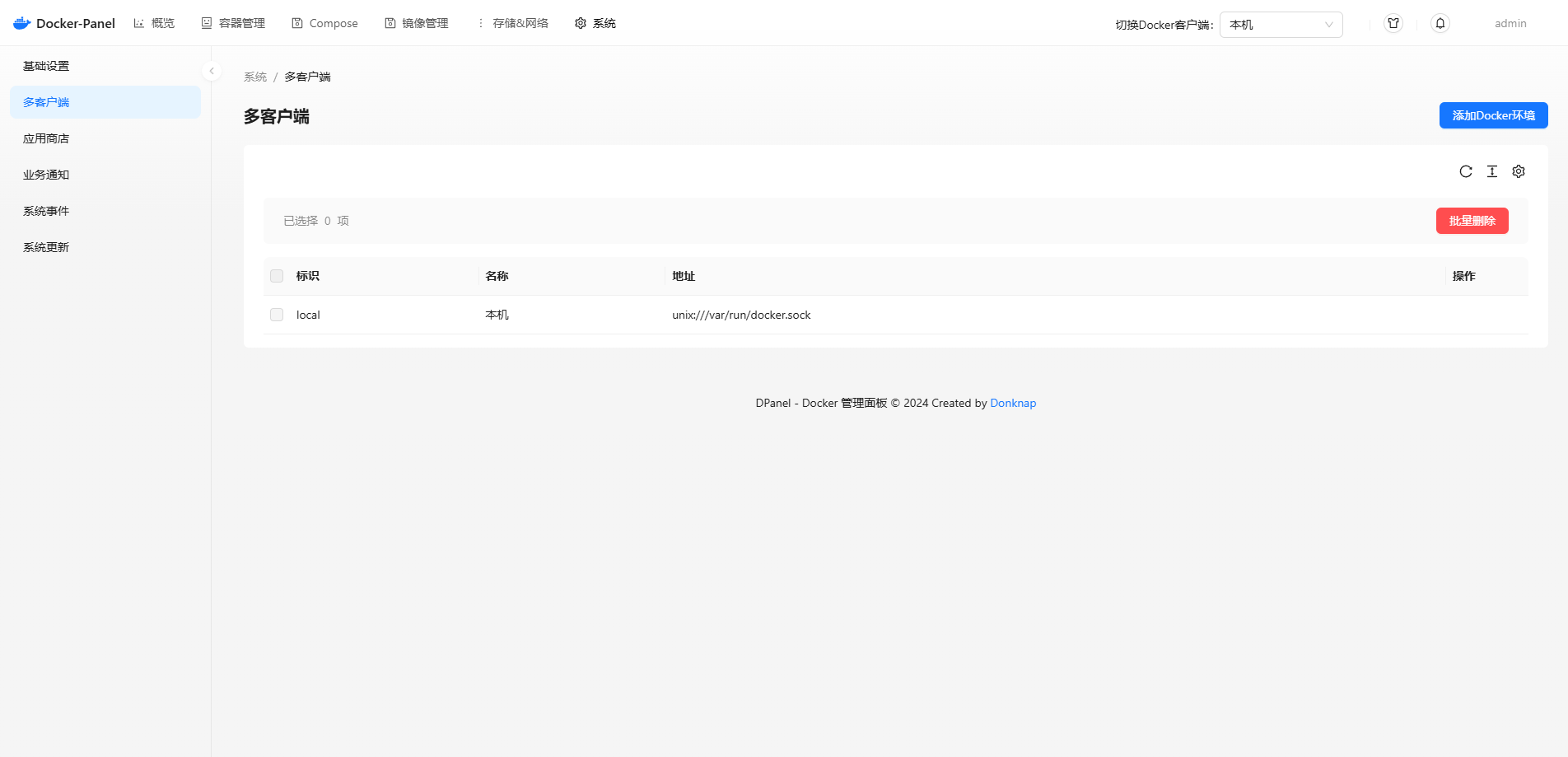Open table column settings gear icon

(x=1519, y=171)
